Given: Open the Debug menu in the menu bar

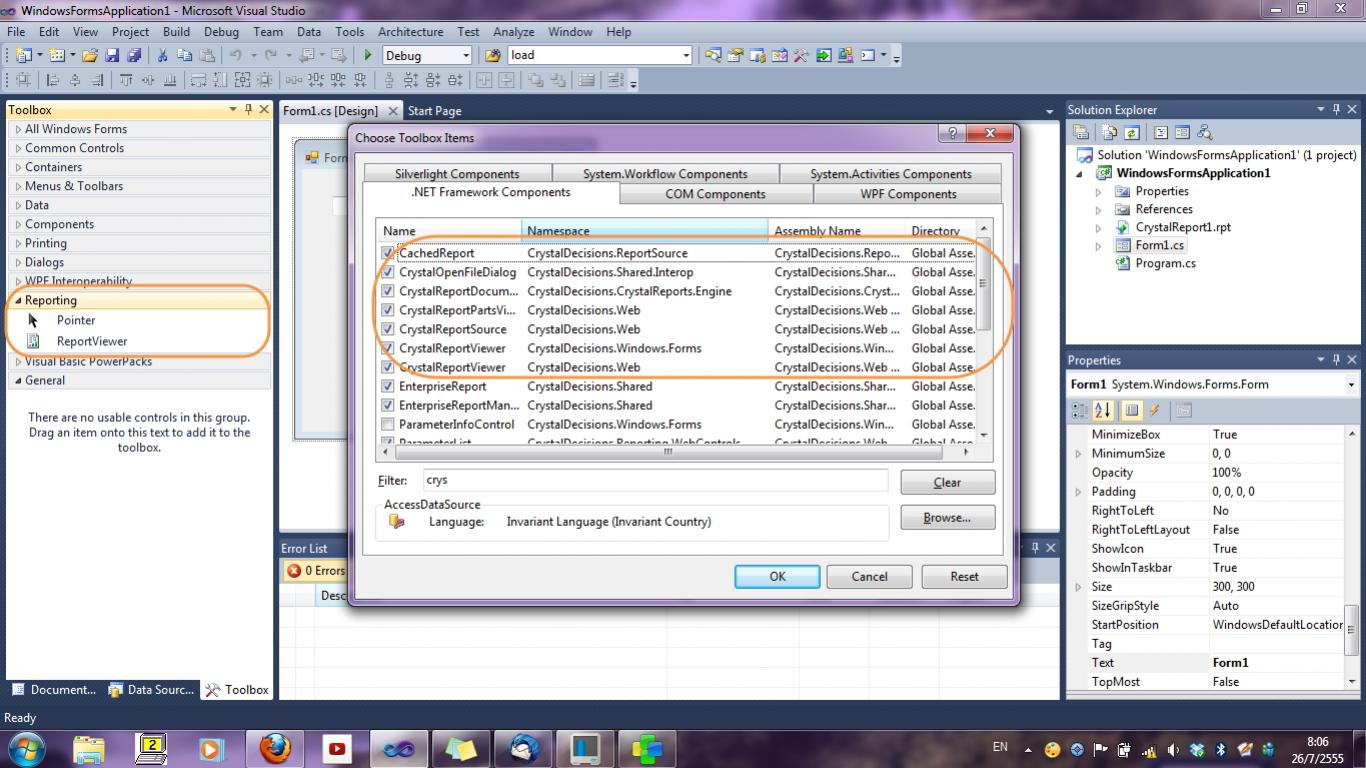Looking at the screenshot, I should coord(221,32).
